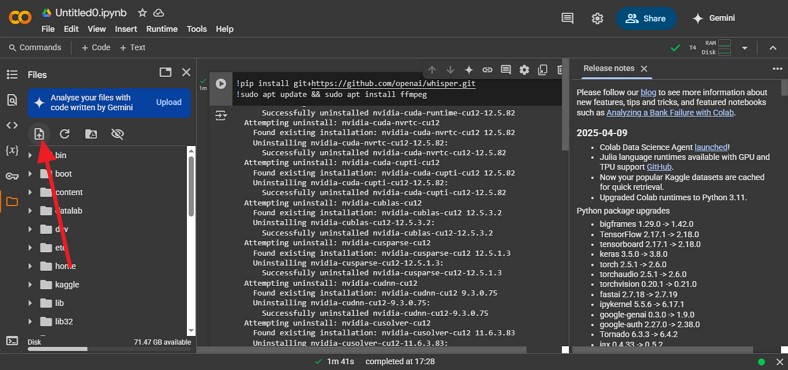Move the cell up
The height and width of the screenshot is (370, 788).
point(432,70)
